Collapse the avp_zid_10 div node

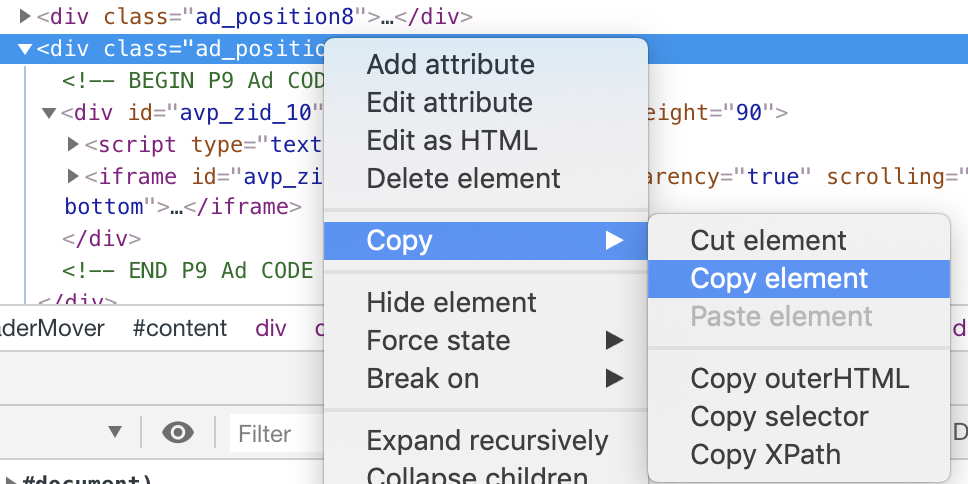[49, 113]
